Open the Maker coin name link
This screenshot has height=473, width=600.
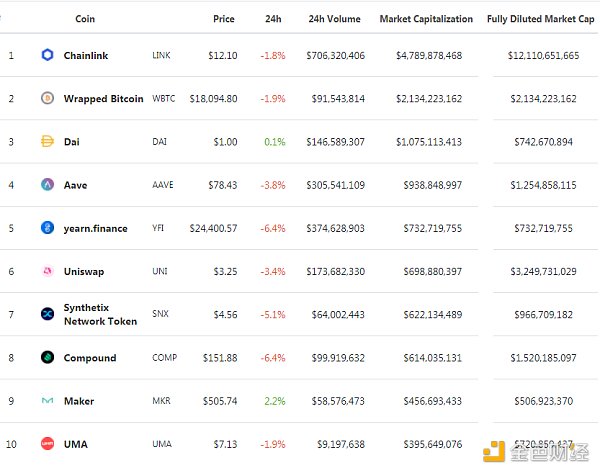[79, 401]
